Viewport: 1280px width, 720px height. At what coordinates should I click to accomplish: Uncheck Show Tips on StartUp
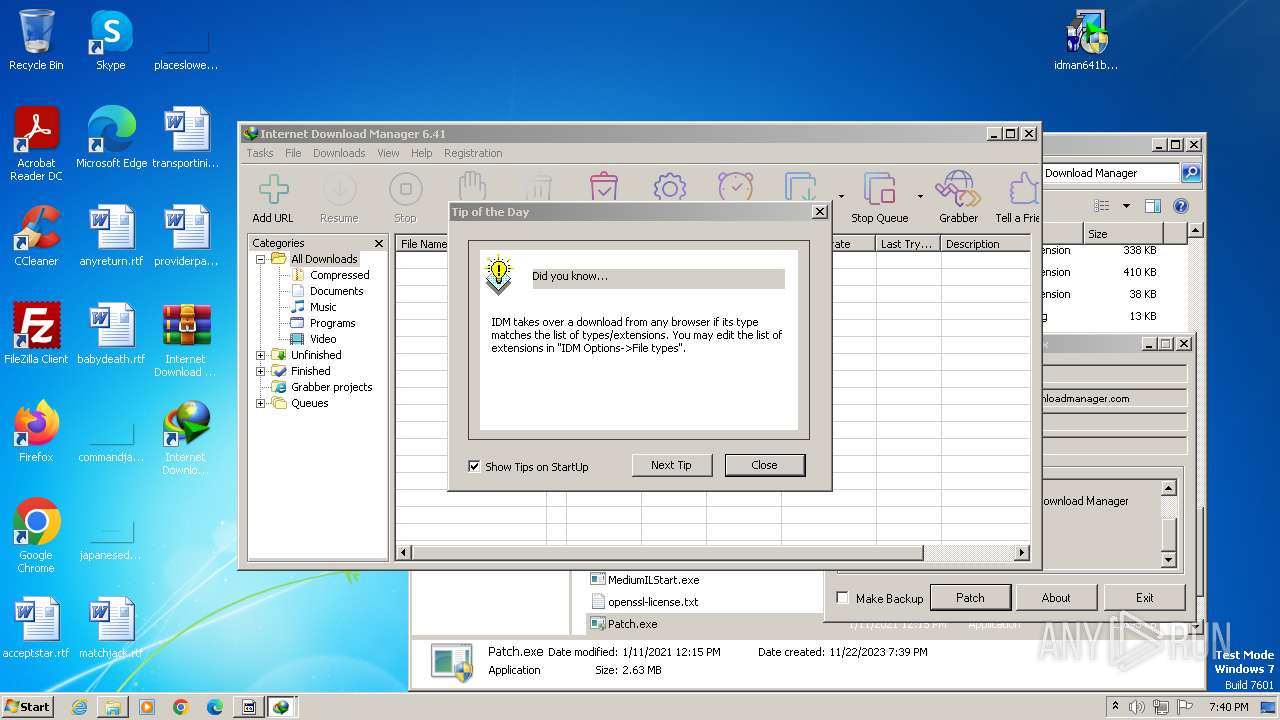(474, 467)
